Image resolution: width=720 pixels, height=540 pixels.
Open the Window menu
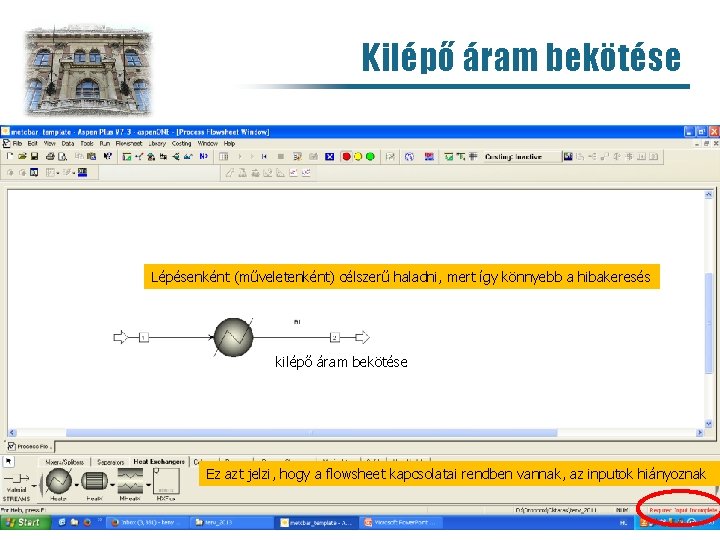pyautogui.click(x=208, y=144)
